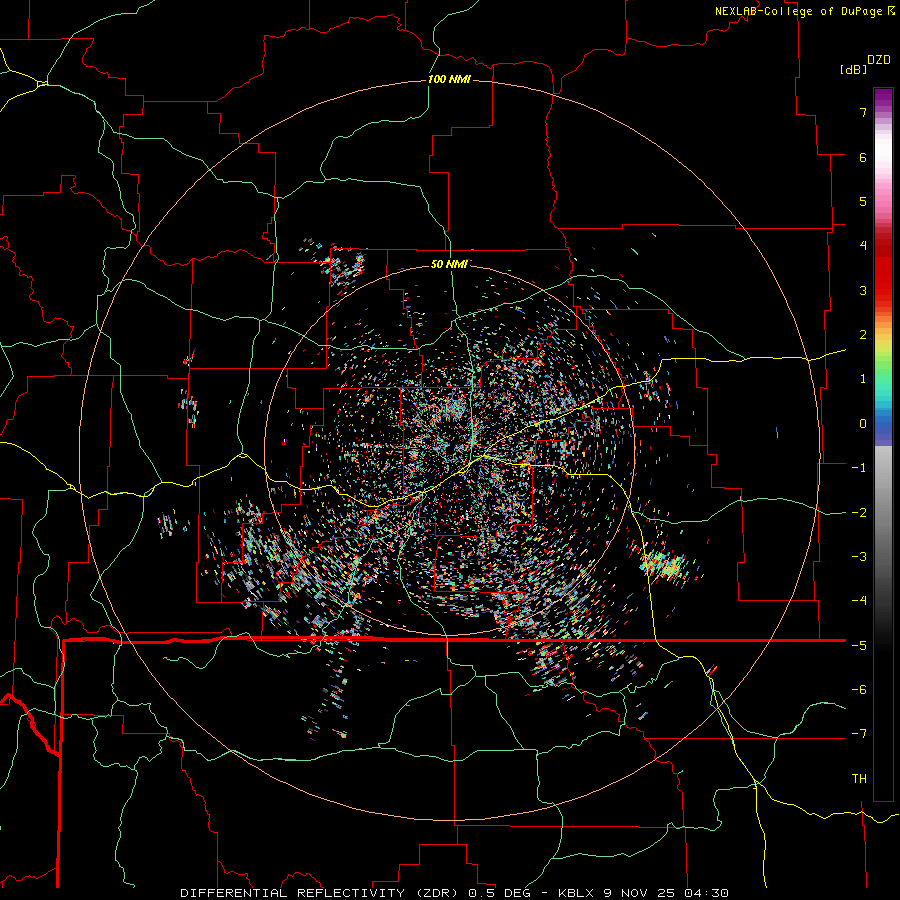Click the 04:30 timestamp text
The height and width of the screenshot is (900, 900).
pos(707,893)
